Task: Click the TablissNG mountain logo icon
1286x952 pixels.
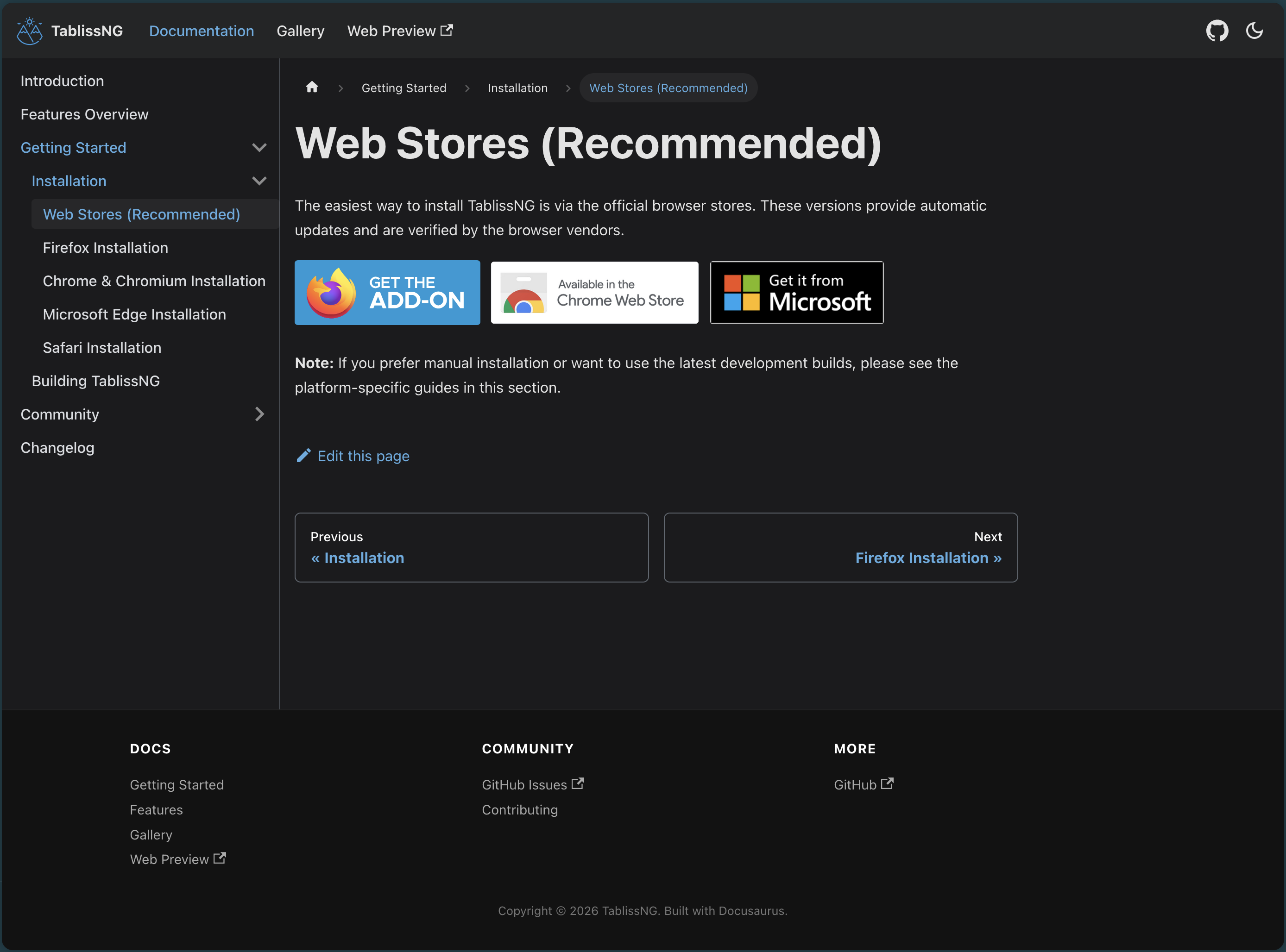Action: coord(29,31)
